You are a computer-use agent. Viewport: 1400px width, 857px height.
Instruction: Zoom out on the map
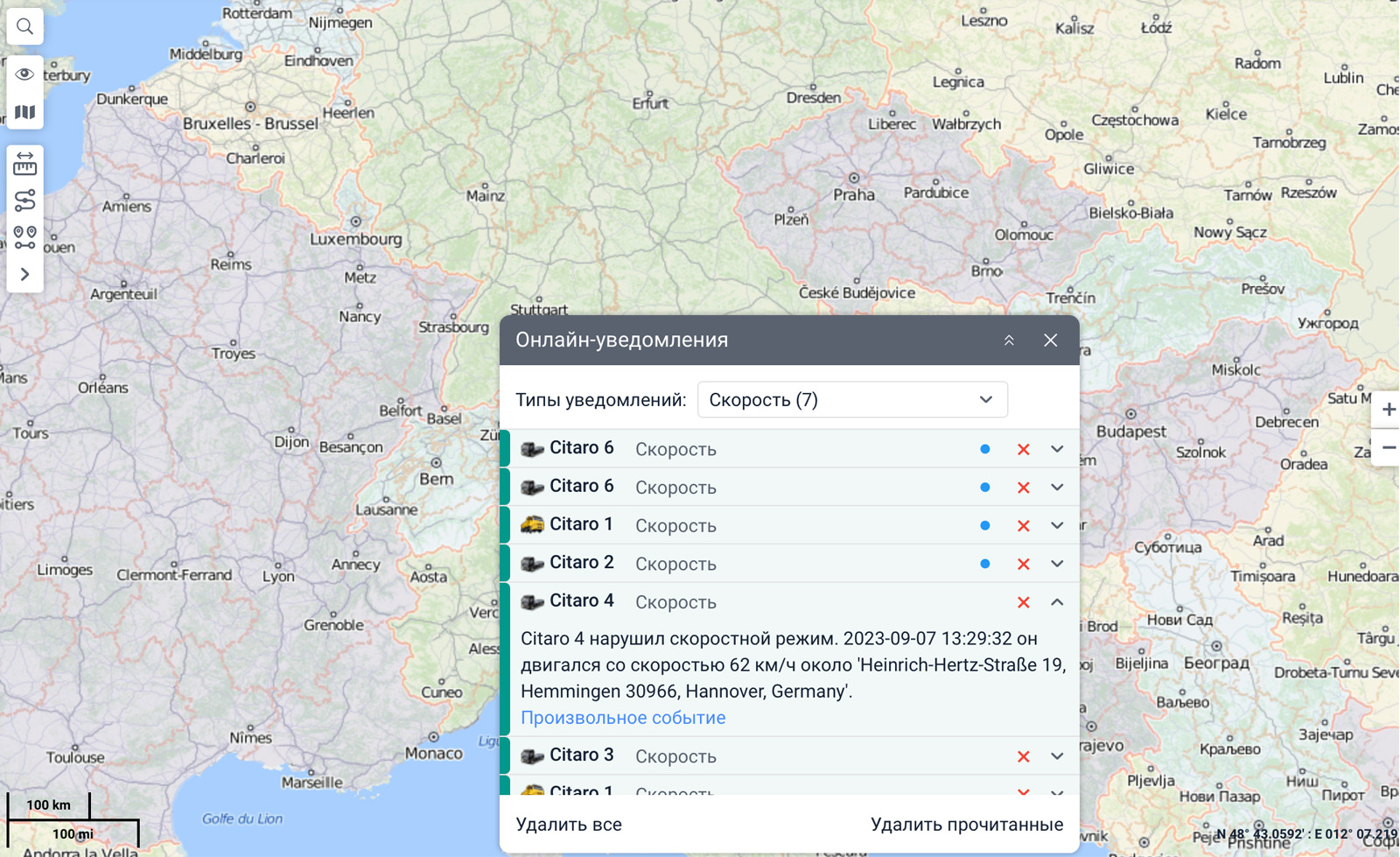click(1388, 447)
